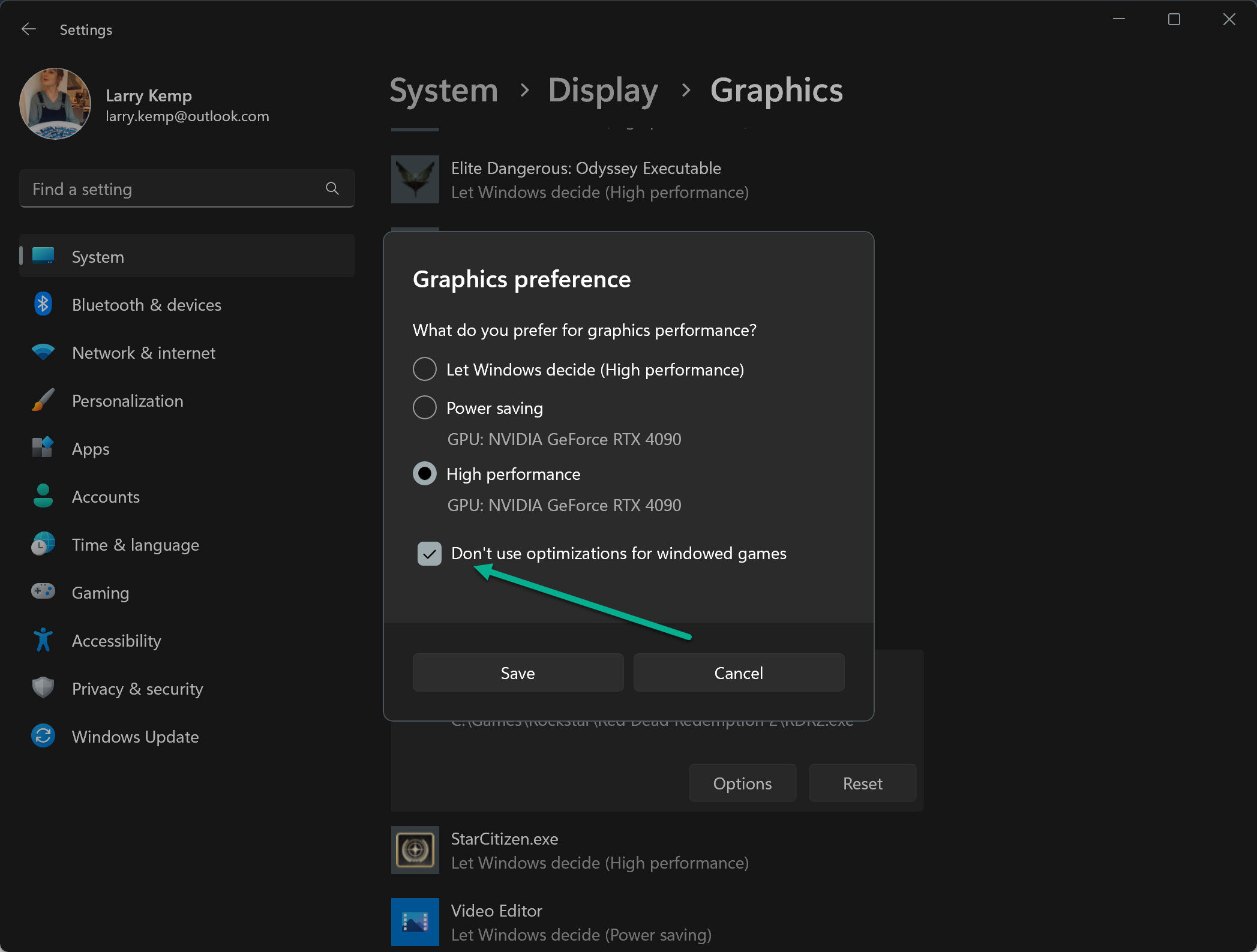Click the Elite Dangerous app icon
The image size is (1257, 952).
(415, 179)
